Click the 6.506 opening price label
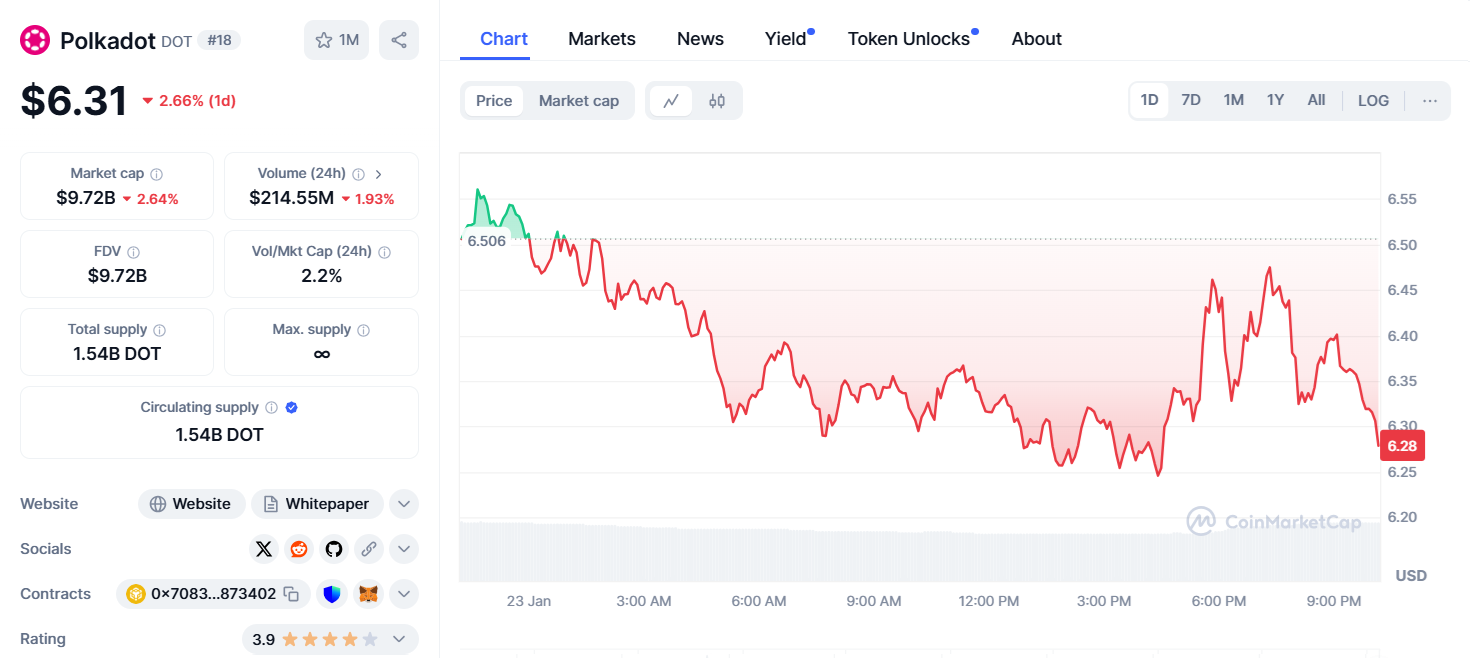This screenshot has width=1470, height=658. click(487, 240)
